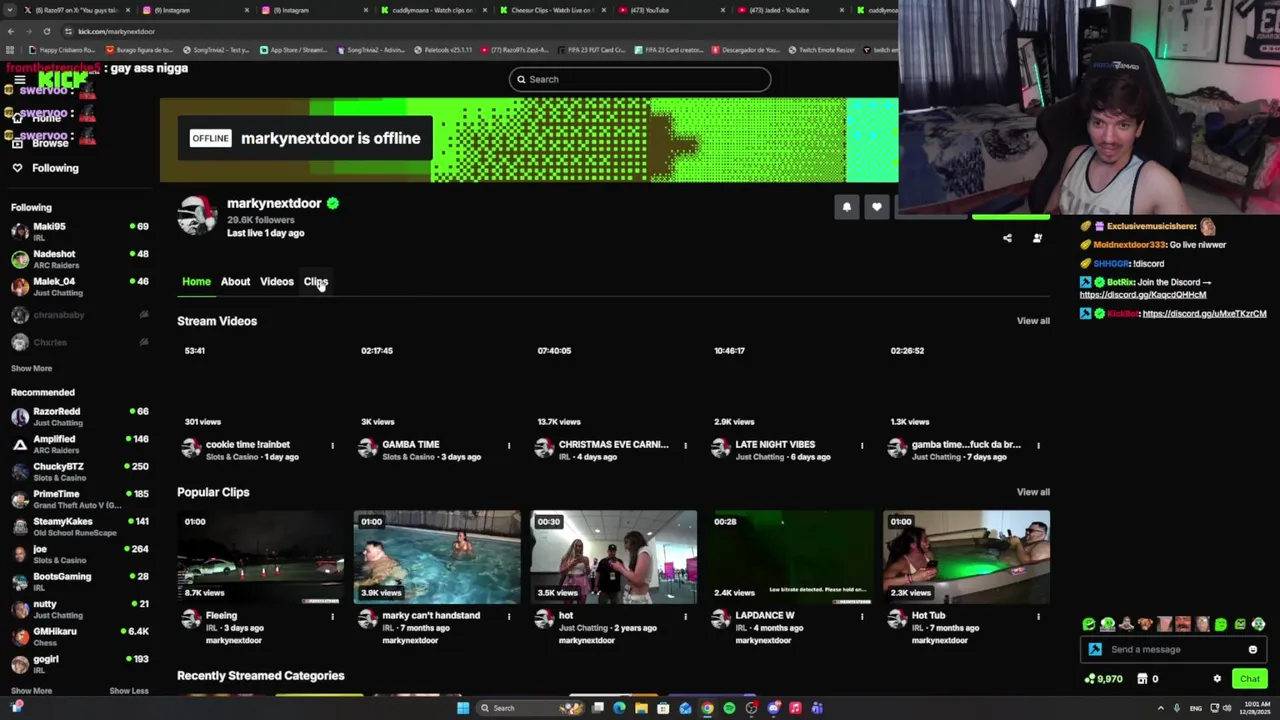The height and width of the screenshot is (720, 1280).
Task: Open options menu for LAPDANCE W clip
Action: point(861,616)
